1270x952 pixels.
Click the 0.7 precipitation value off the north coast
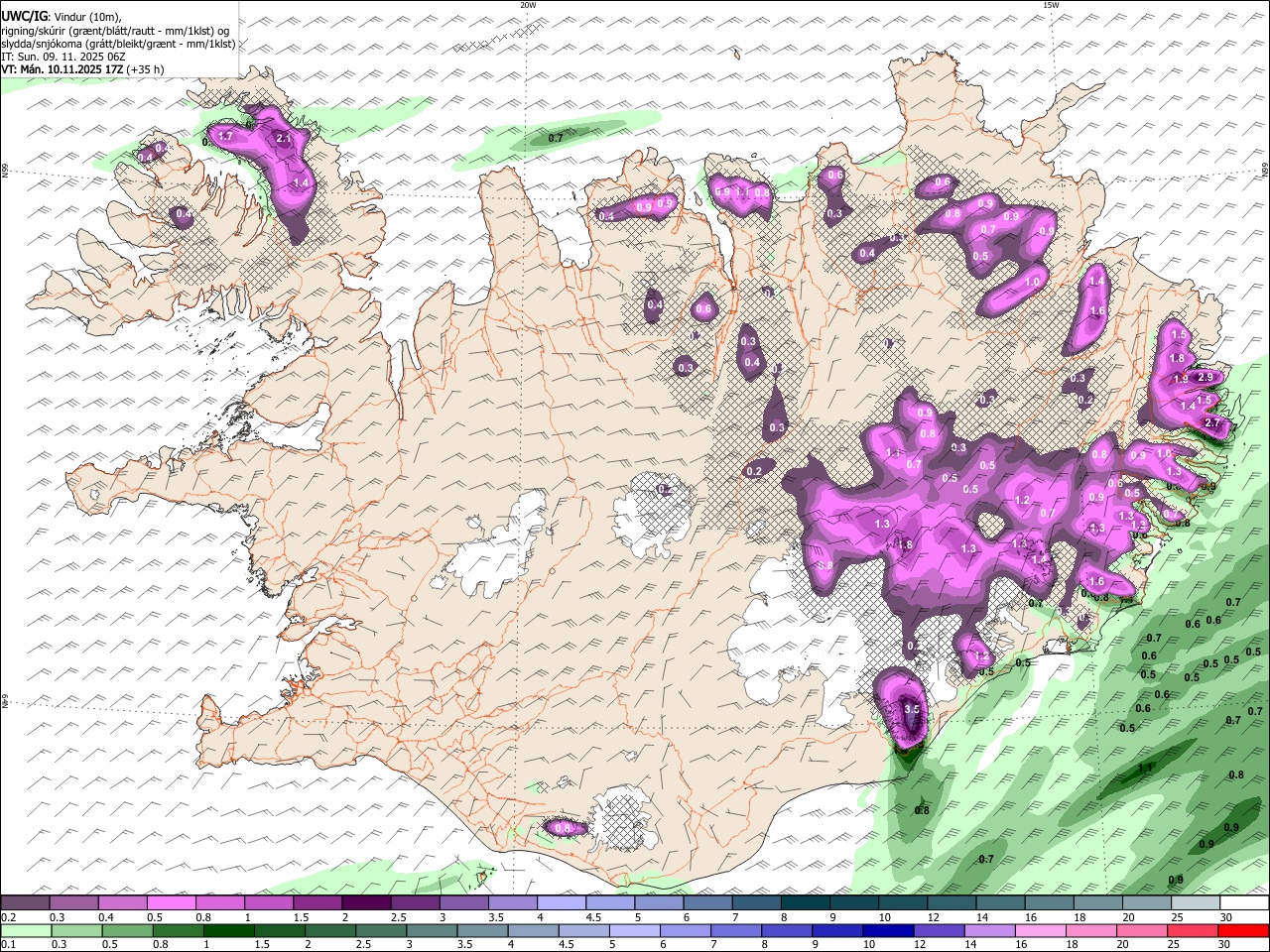tap(556, 138)
